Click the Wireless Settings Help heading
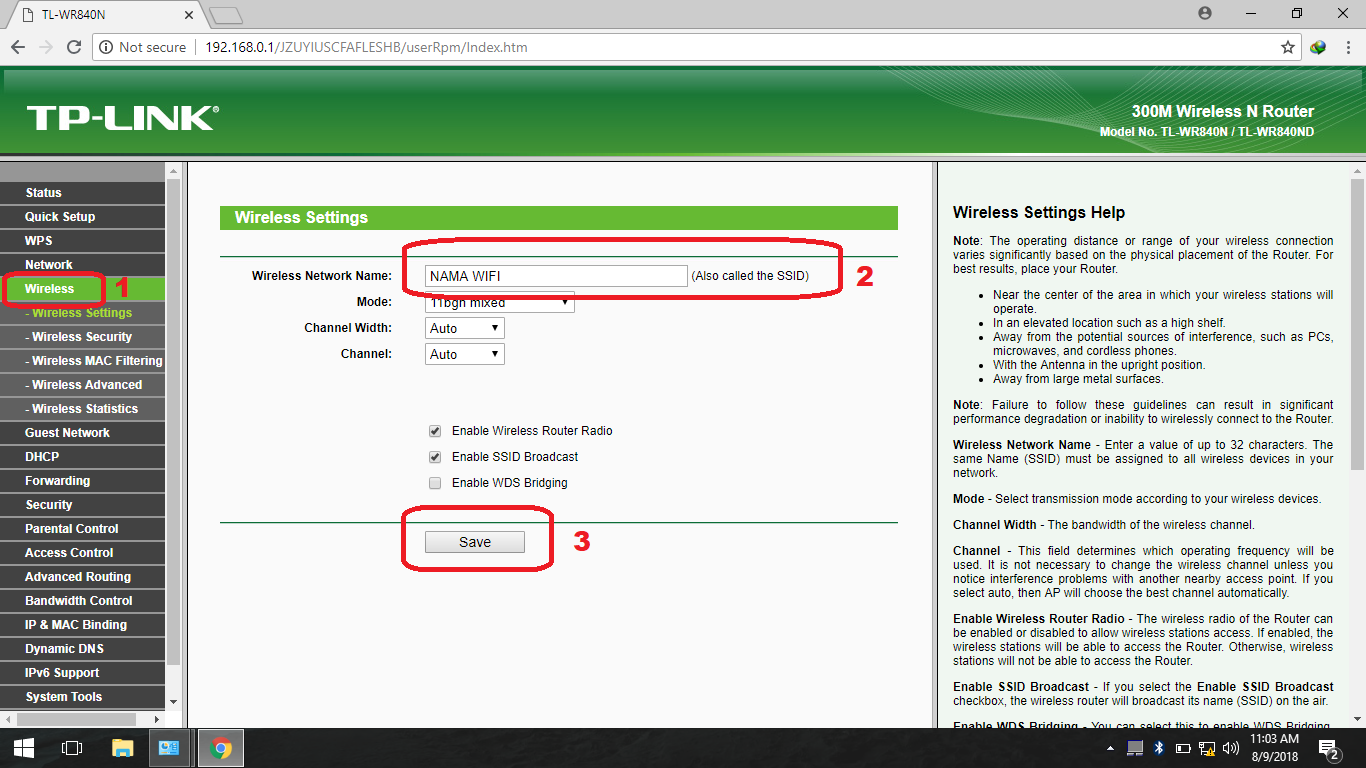This screenshot has height=768, width=1366. click(1039, 212)
